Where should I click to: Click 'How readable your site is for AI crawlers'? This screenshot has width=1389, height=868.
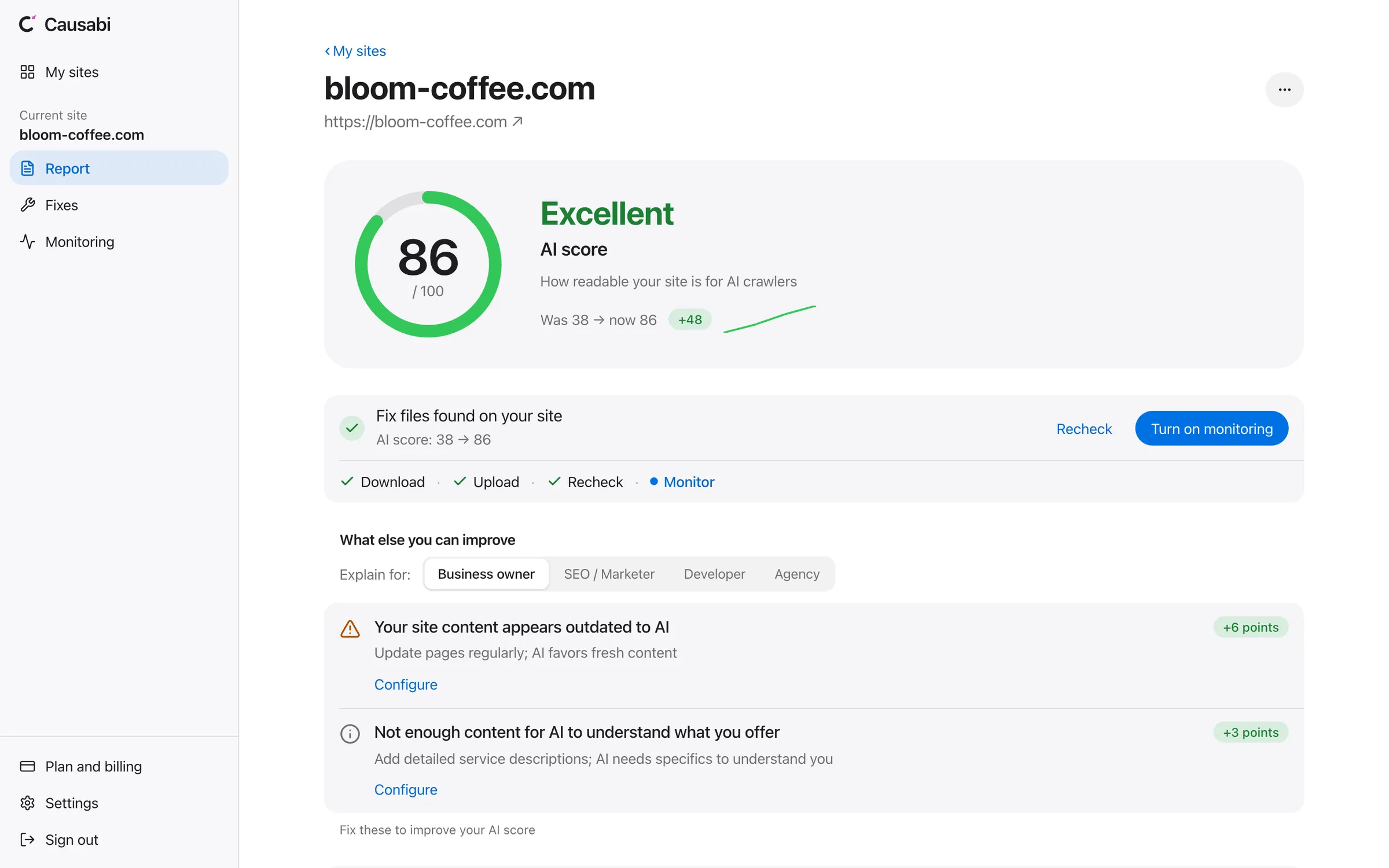coord(668,281)
